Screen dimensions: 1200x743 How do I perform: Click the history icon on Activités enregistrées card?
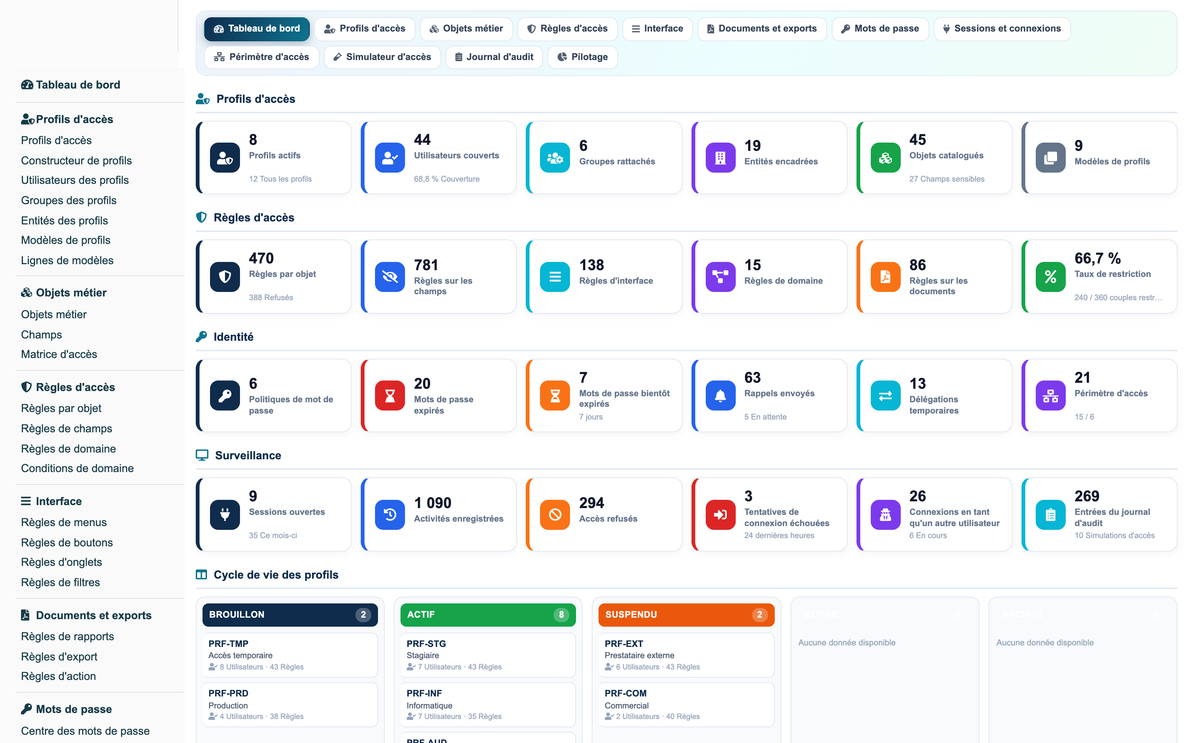(390, 515)
